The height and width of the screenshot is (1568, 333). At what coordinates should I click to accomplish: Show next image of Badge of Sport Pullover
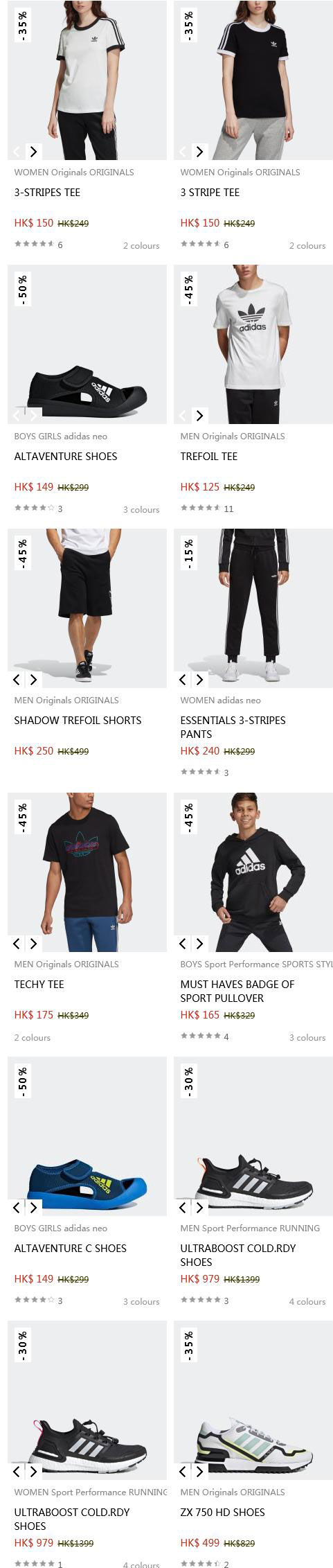coord(199,943)
